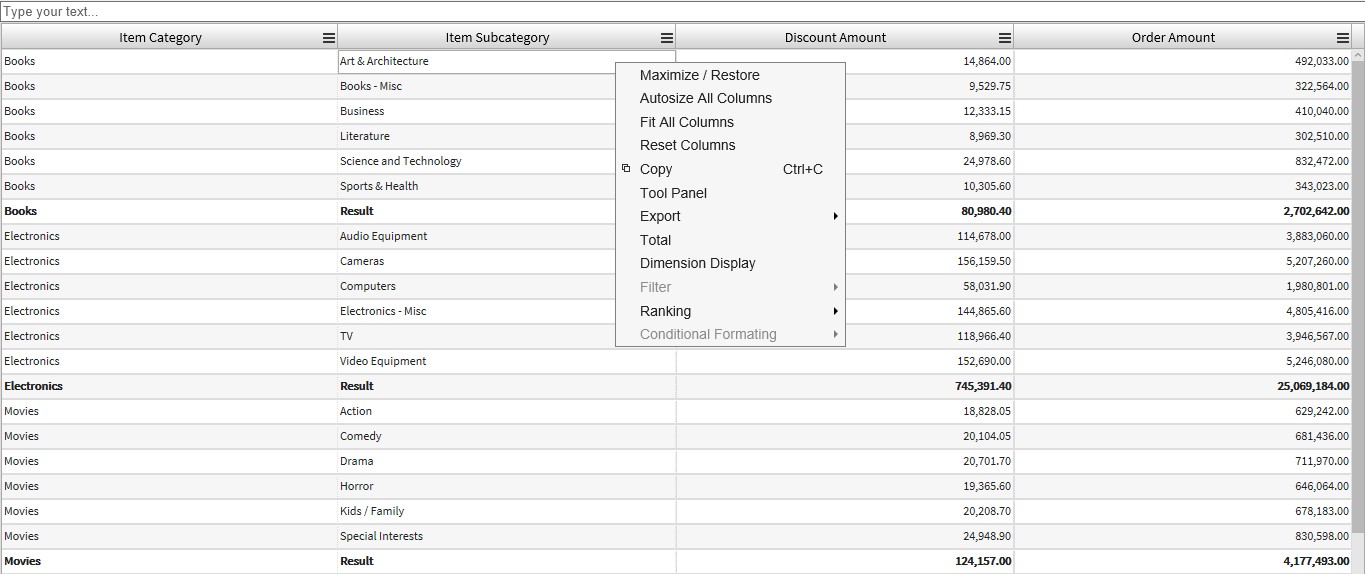Open Dimension Display option
The image size is (1365, 574).
[x=697, y=263]
